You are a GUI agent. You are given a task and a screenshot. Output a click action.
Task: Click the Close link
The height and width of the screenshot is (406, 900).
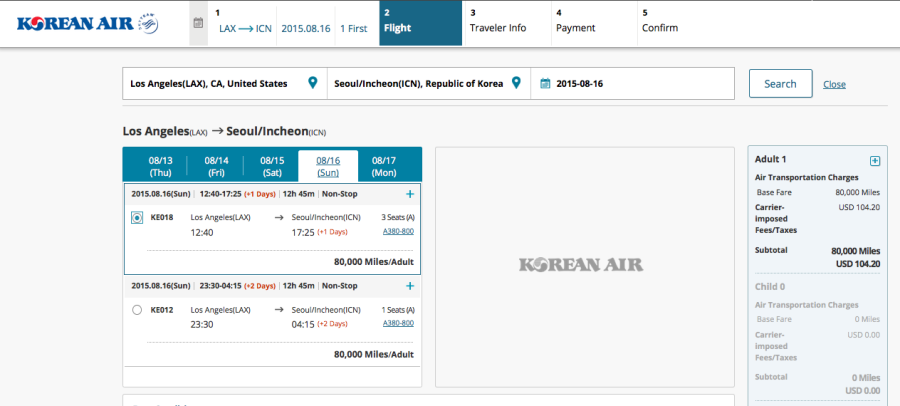click(x=834, y=84)
